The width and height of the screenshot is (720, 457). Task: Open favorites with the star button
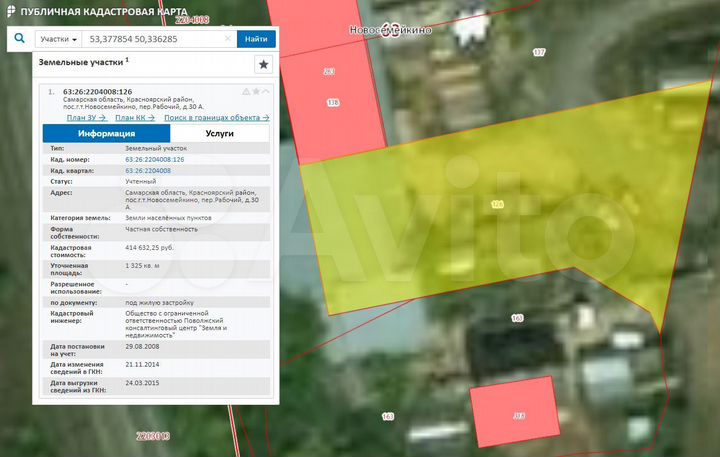click(x=263, y=64)
